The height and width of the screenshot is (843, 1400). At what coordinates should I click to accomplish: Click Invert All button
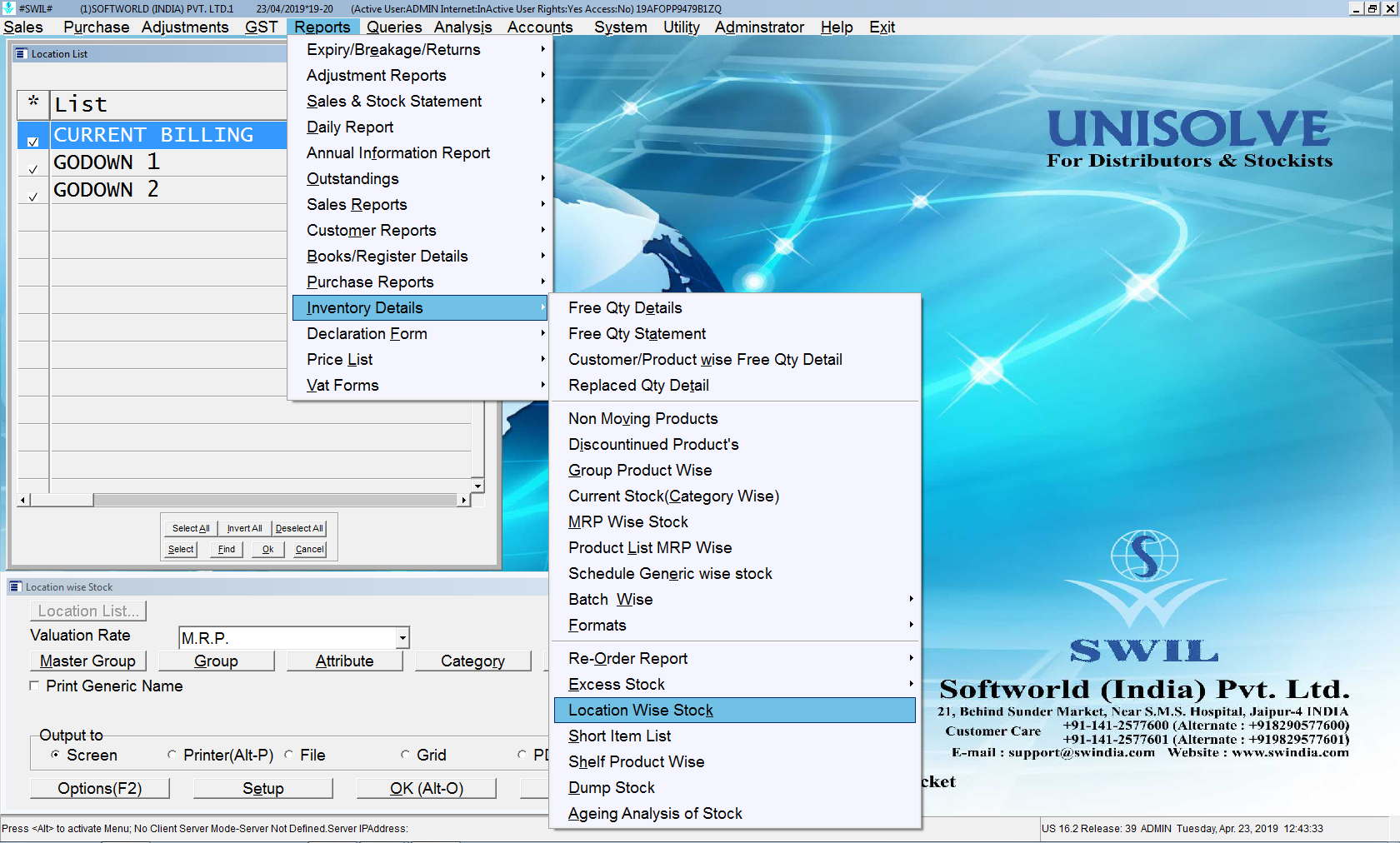click(x=244, y=528)
